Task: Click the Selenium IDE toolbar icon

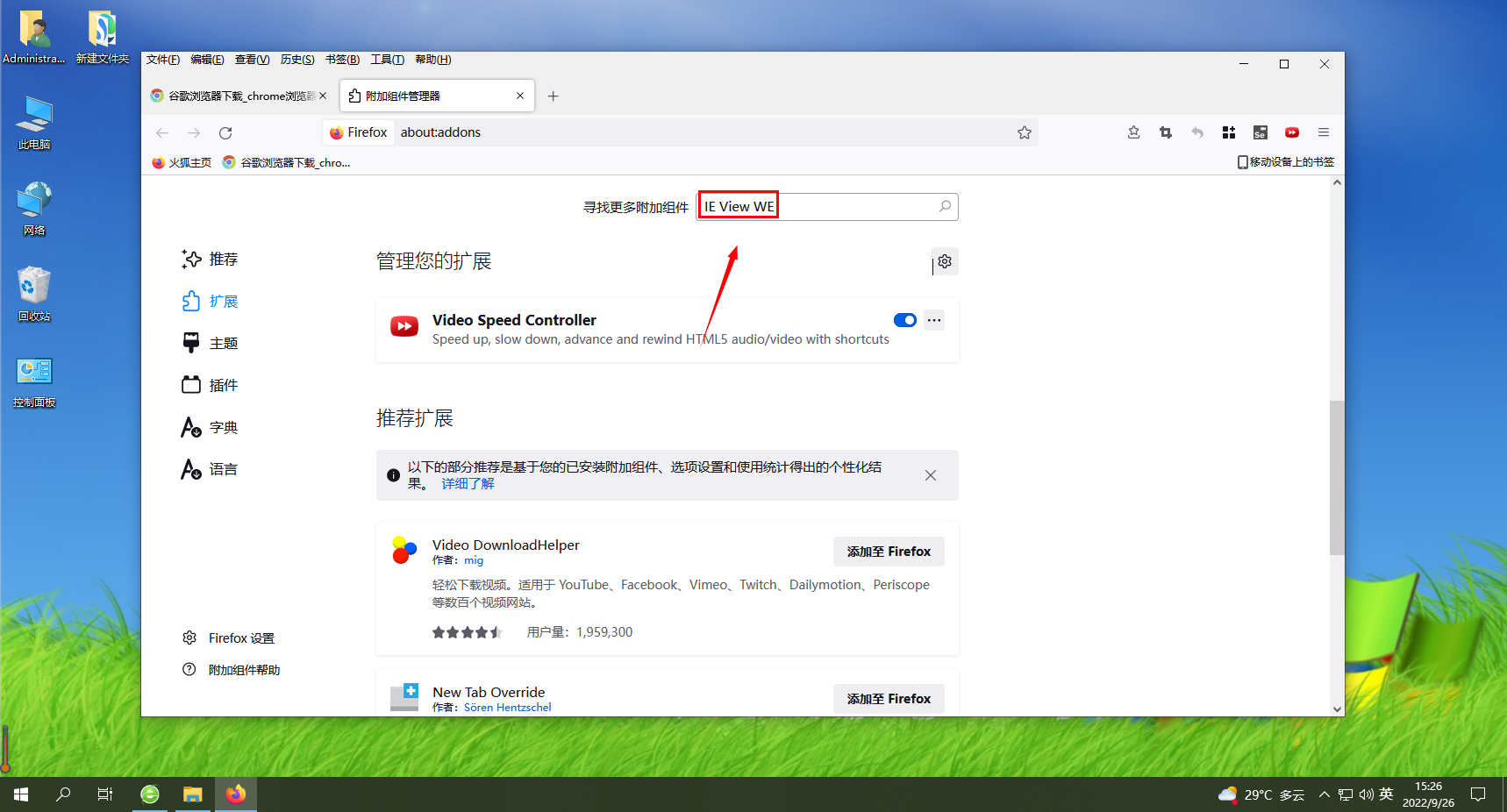Action: [x=1261, y=132]
